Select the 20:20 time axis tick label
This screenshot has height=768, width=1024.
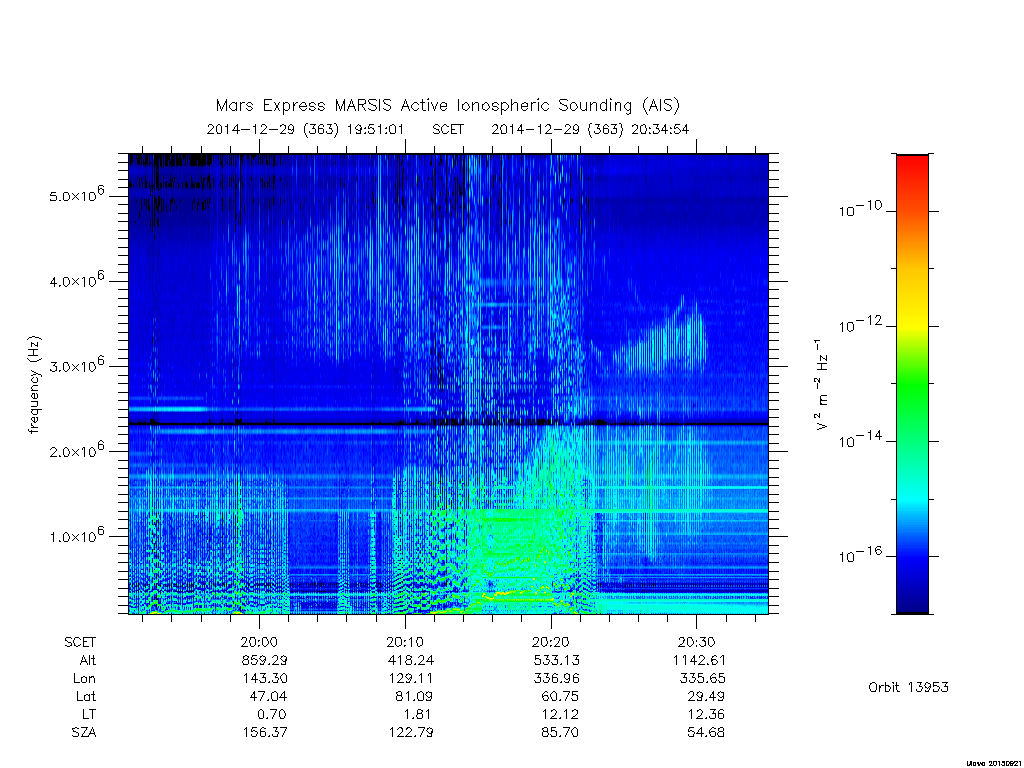pyautogui.click(x=551, y=642)
